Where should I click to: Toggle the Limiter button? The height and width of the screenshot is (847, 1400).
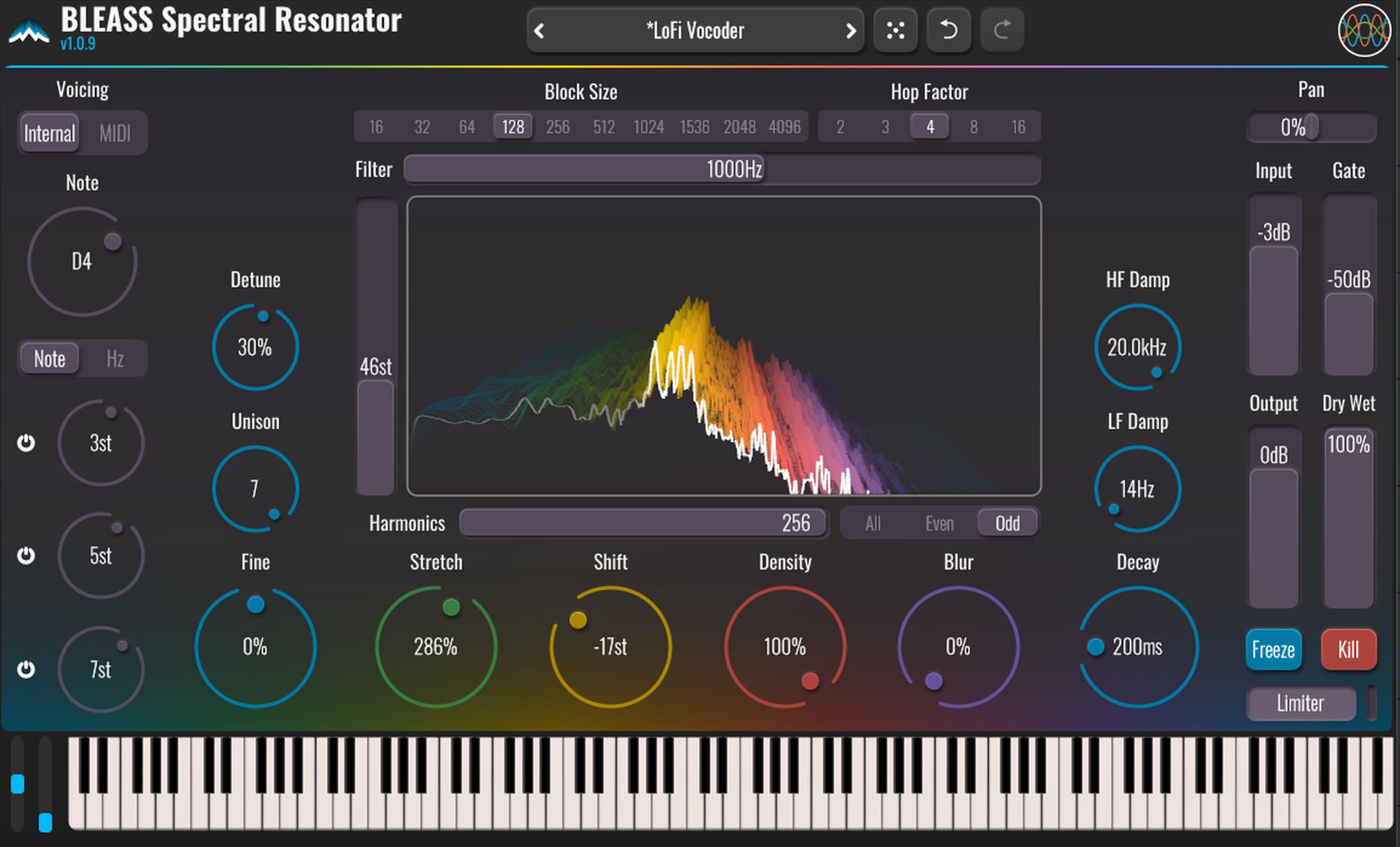(x=1301, y=703)
